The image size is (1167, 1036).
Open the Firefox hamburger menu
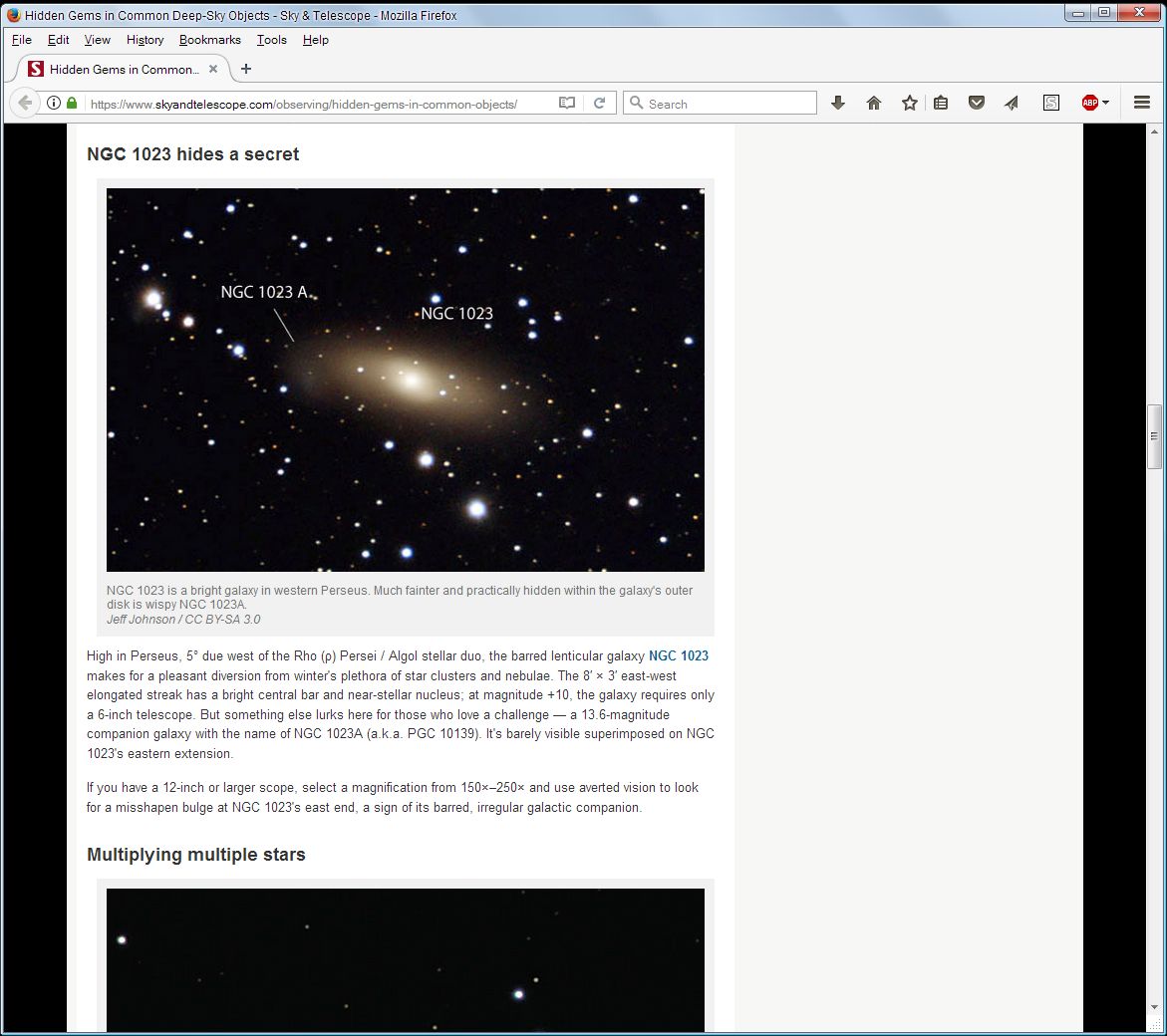click(x=1142, y=104)
